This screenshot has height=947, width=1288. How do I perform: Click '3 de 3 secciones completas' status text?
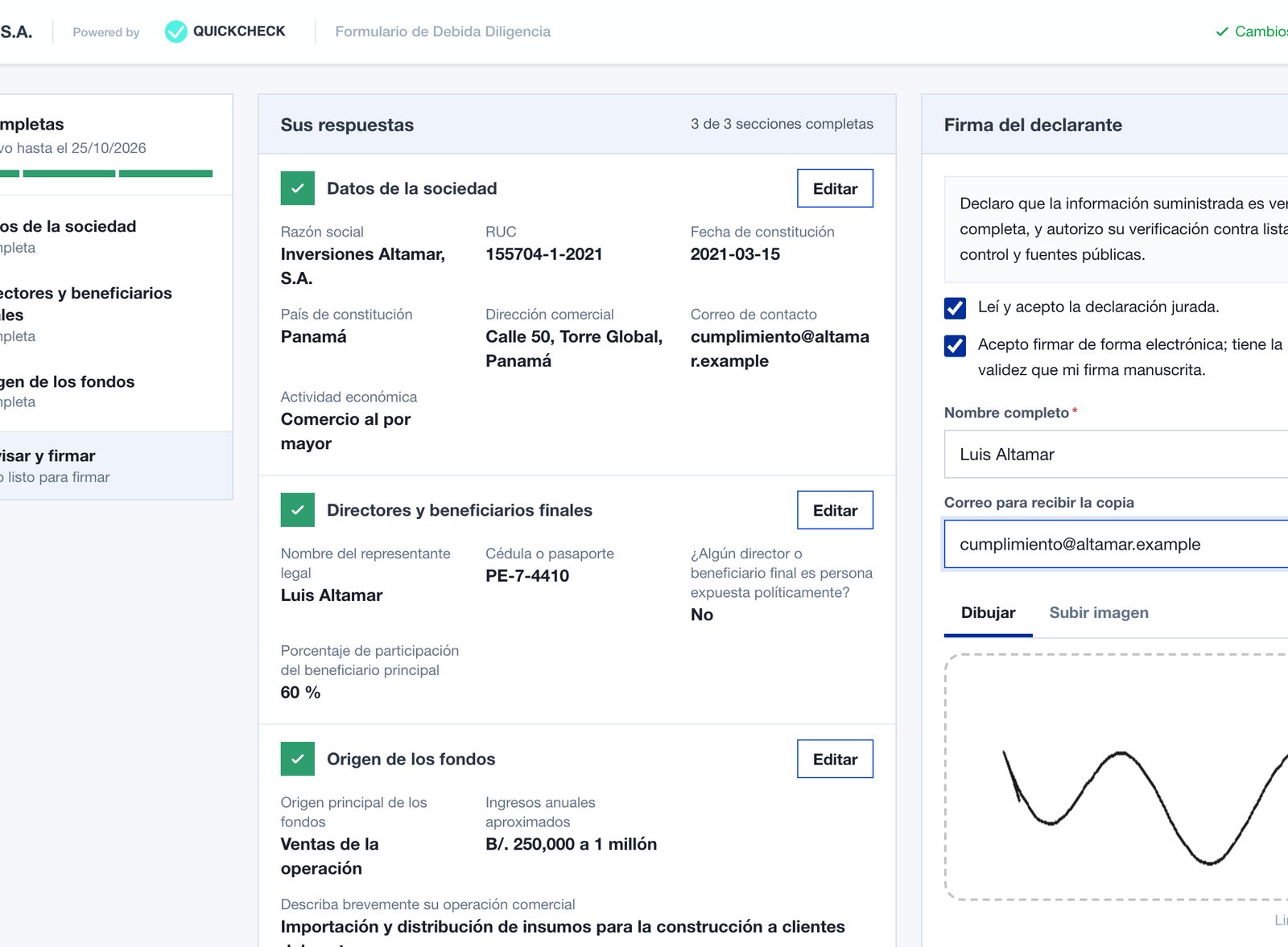(782, 124)
